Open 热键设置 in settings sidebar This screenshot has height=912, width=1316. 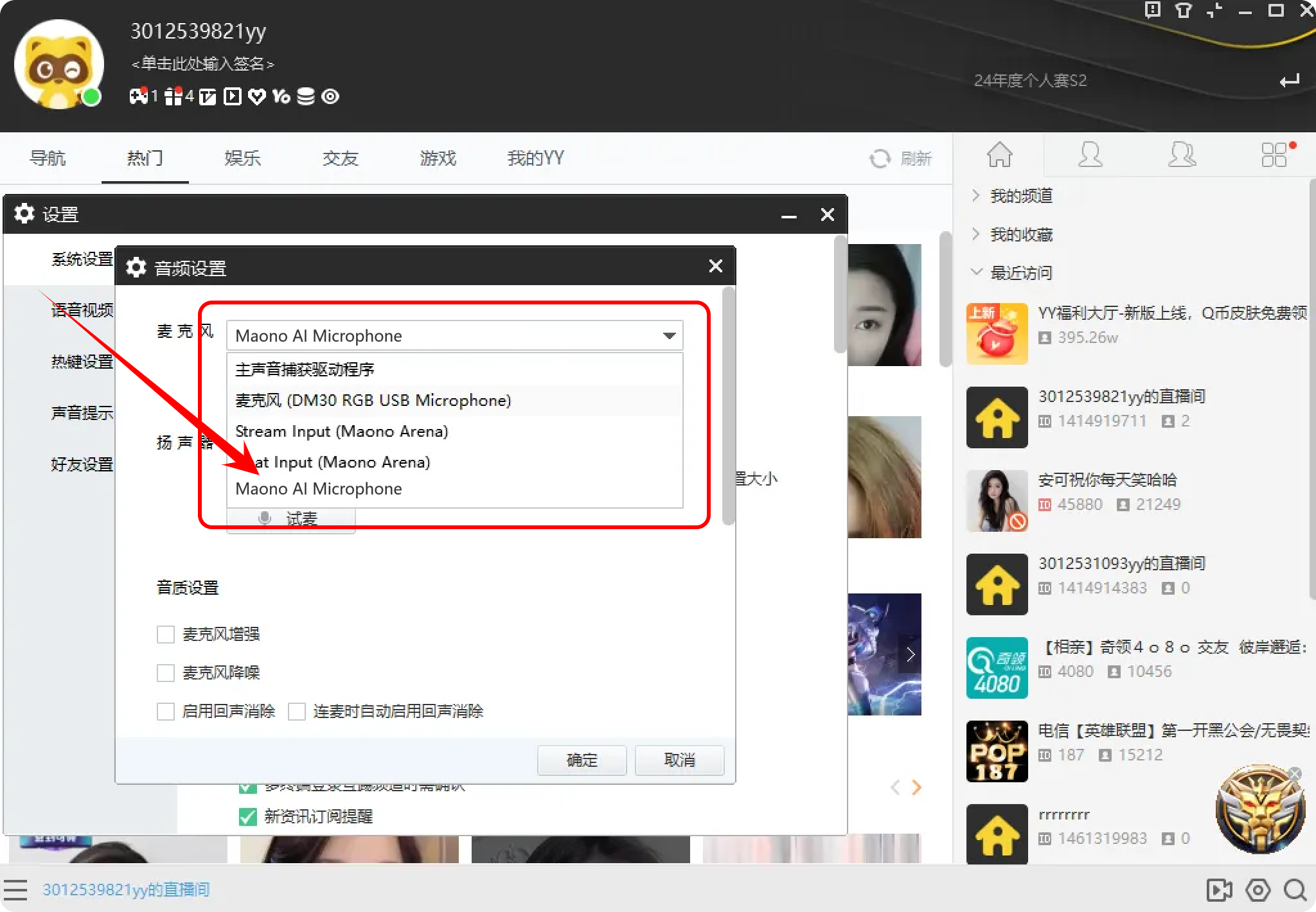(82, 362)
